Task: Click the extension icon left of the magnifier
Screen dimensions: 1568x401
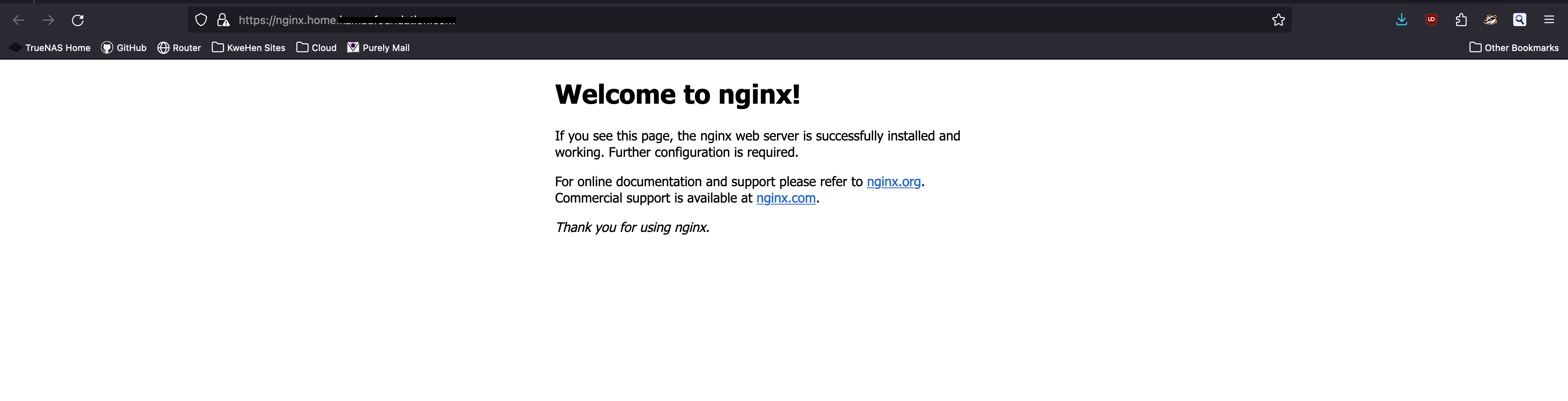Action: tap(1490, 20)
